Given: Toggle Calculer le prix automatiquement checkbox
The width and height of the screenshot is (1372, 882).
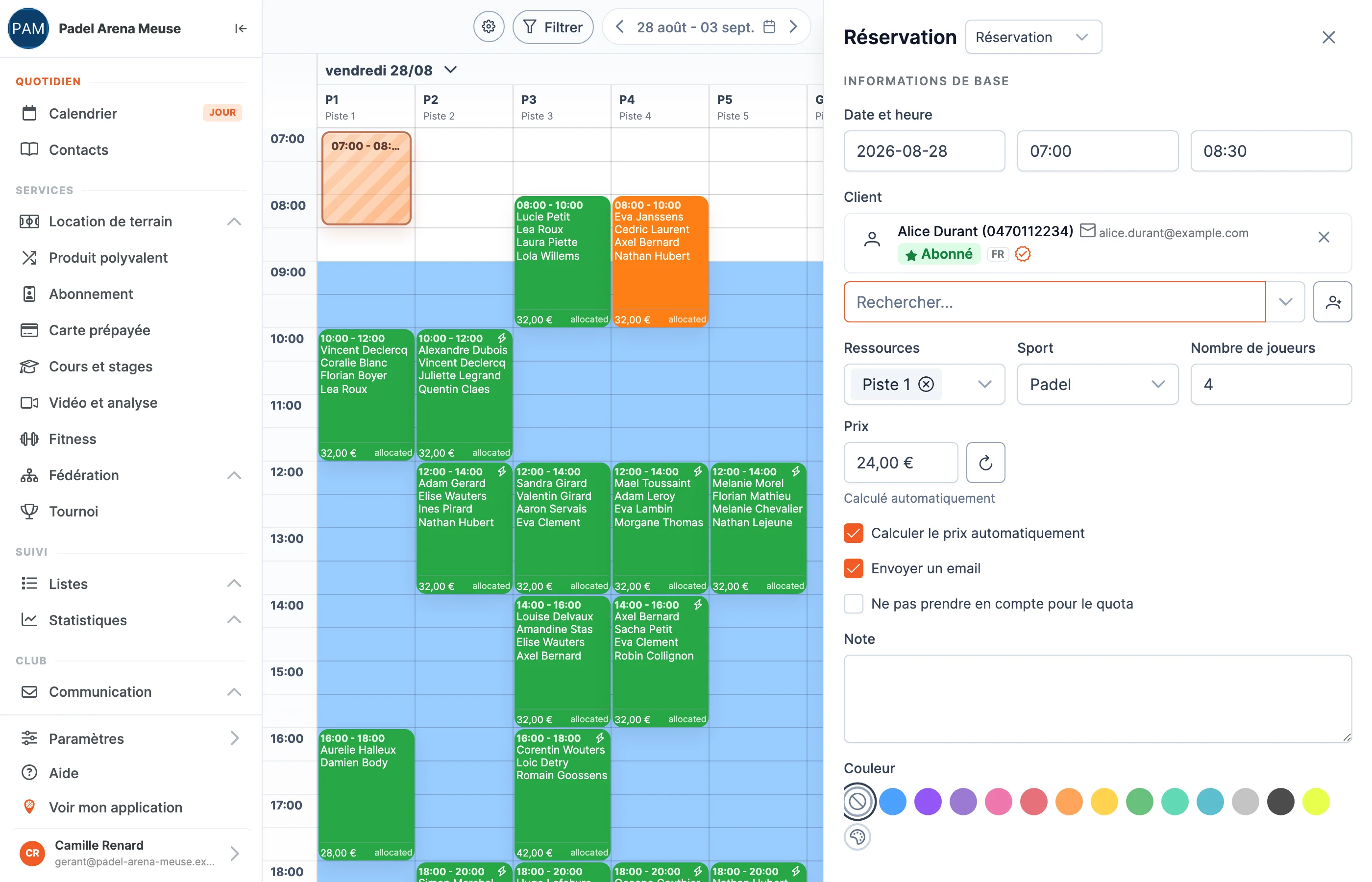Looking at the screenshot, I should pyautogui.click(x=853, y=533).
